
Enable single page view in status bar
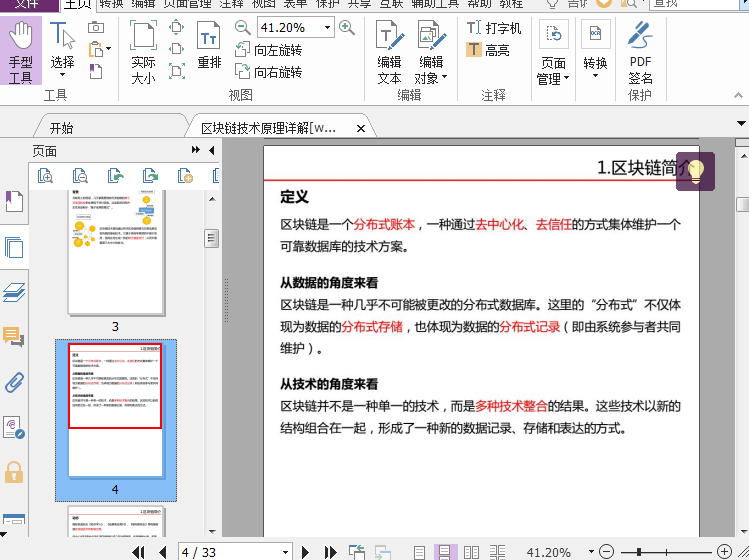coord(419,552)
